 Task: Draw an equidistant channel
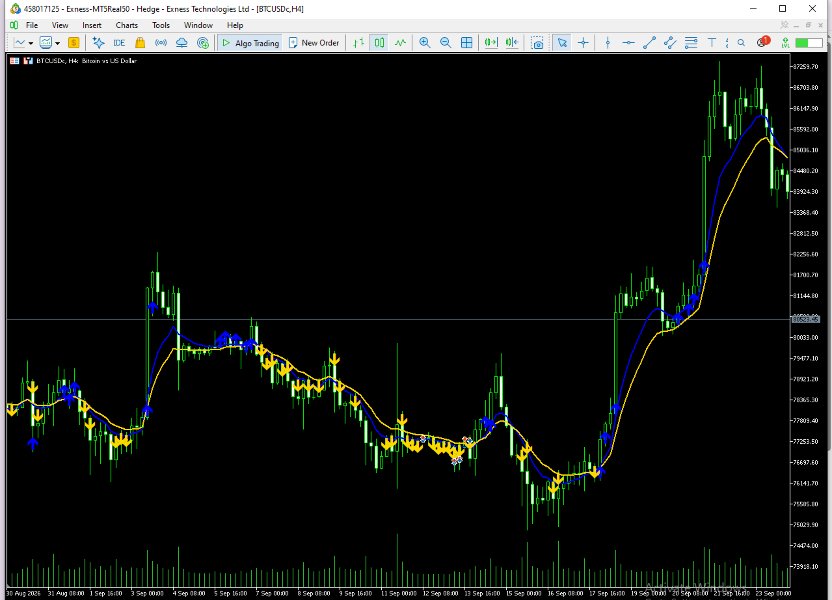(670, 42)
